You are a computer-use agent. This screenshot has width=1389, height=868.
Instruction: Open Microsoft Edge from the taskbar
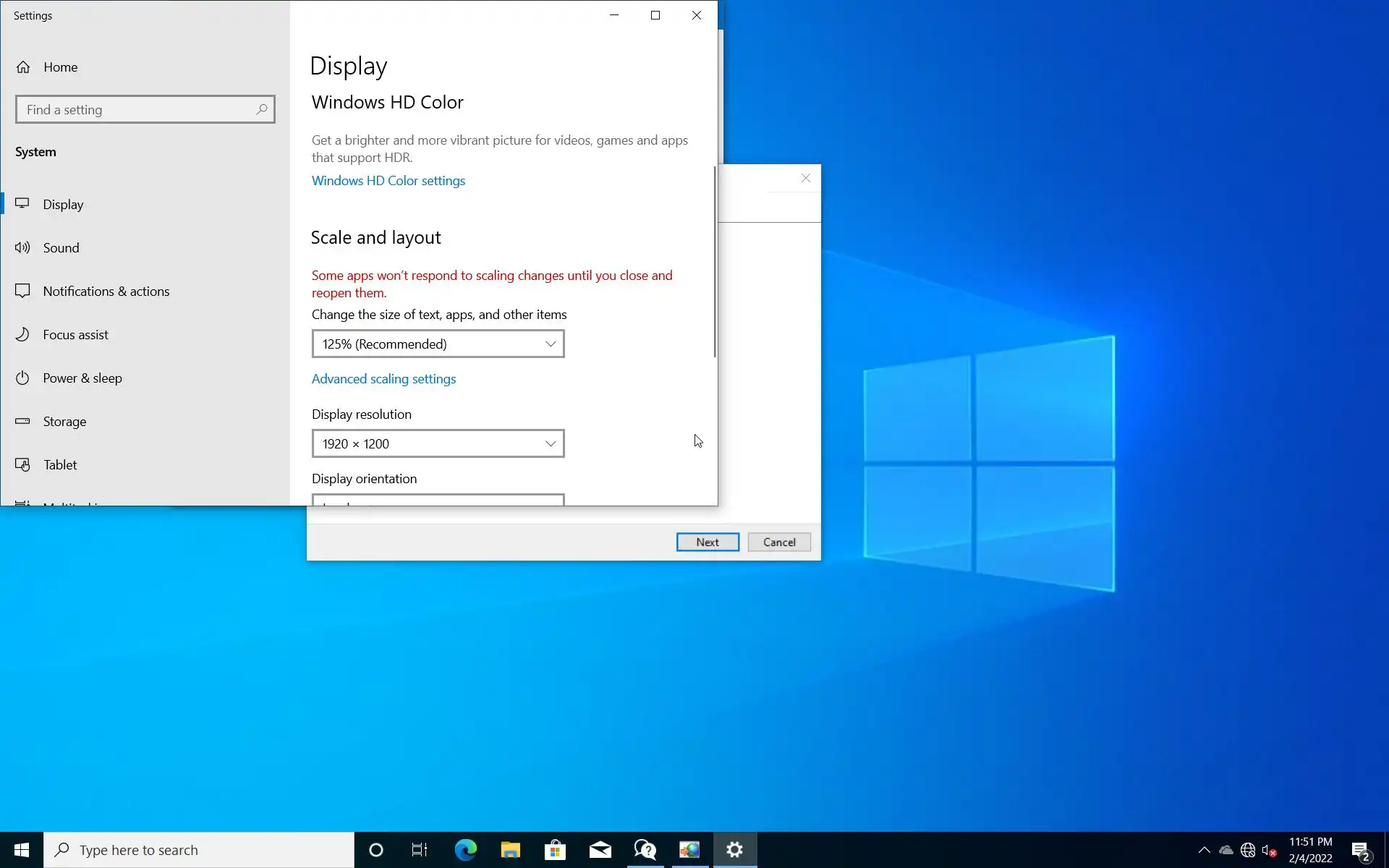coord(465,850)
